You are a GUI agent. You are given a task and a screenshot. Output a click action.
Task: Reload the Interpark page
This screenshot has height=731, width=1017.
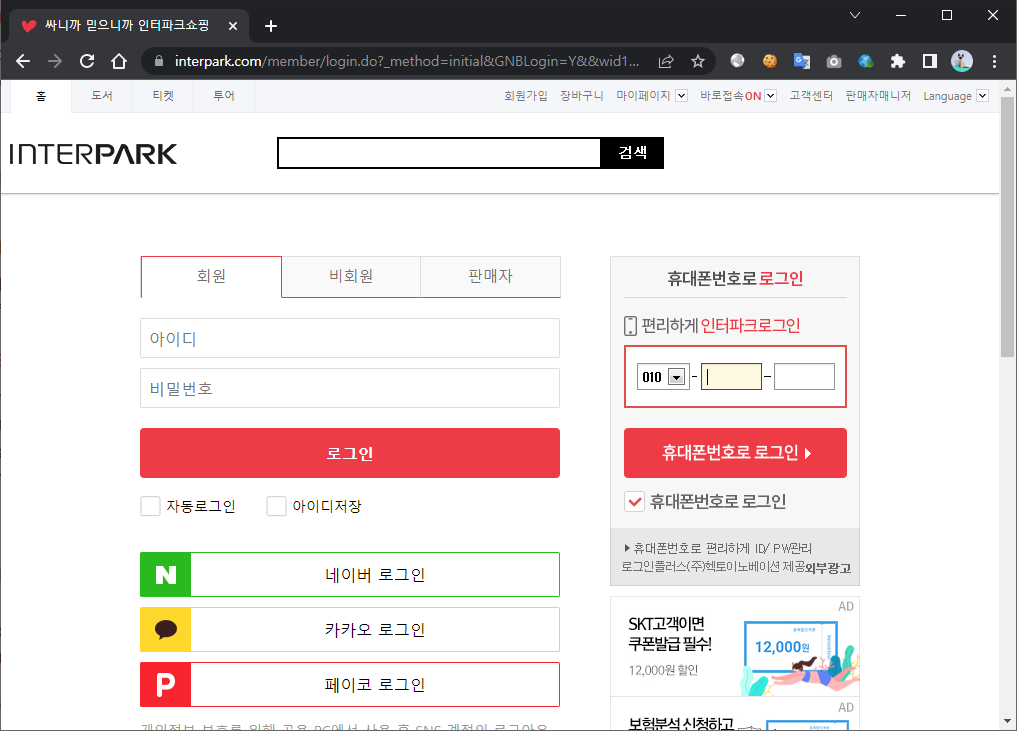point(87,61)
